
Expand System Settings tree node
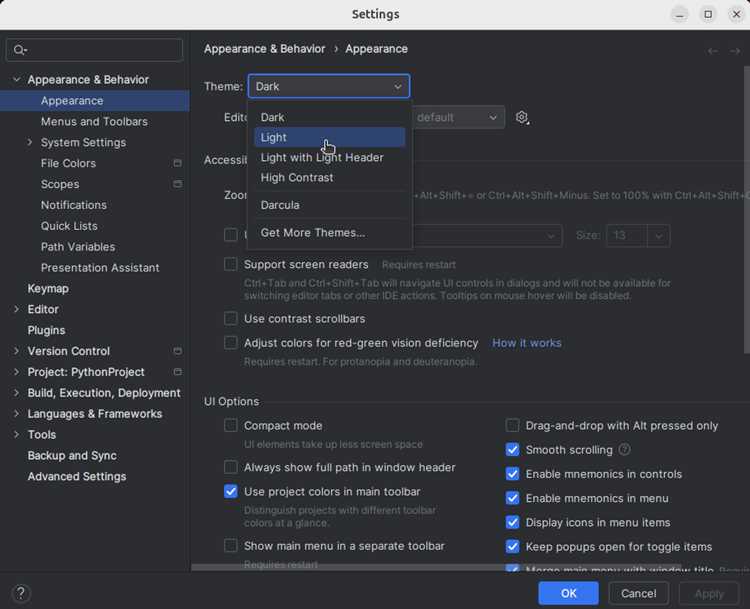click(x=30, y=142)
